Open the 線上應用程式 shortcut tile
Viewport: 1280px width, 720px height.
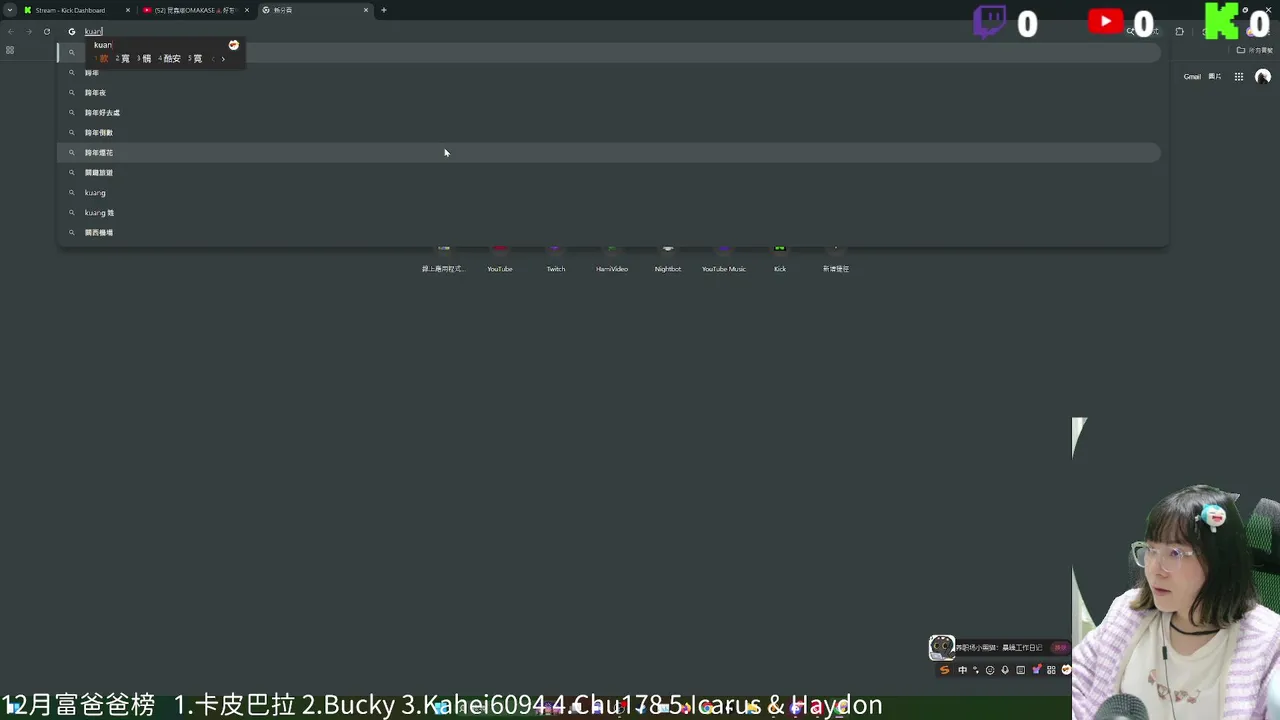click(444, 257)
